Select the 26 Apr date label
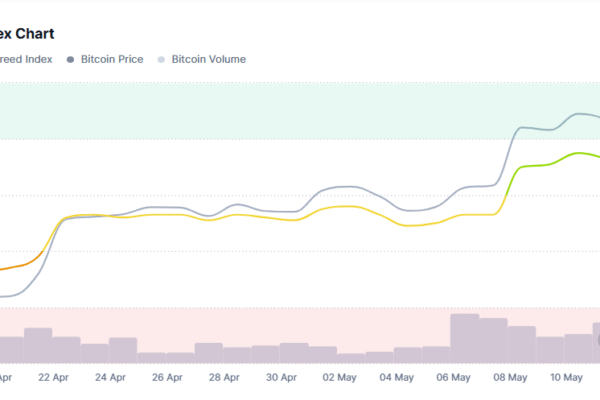Screen dimensions: 600x400 tap(167, 377)
